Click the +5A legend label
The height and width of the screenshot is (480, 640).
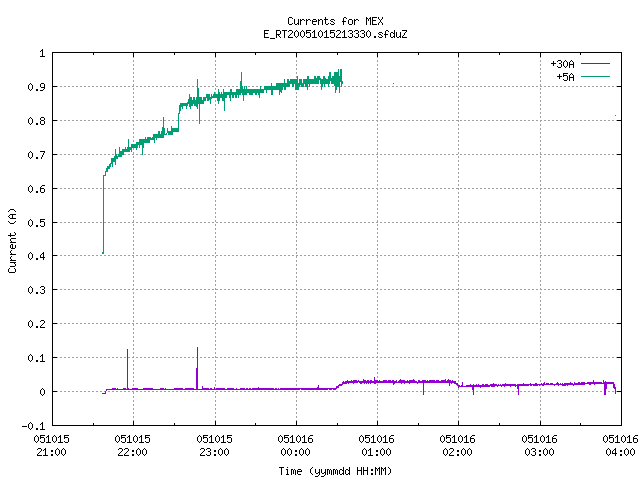click(x=565, y=77)
